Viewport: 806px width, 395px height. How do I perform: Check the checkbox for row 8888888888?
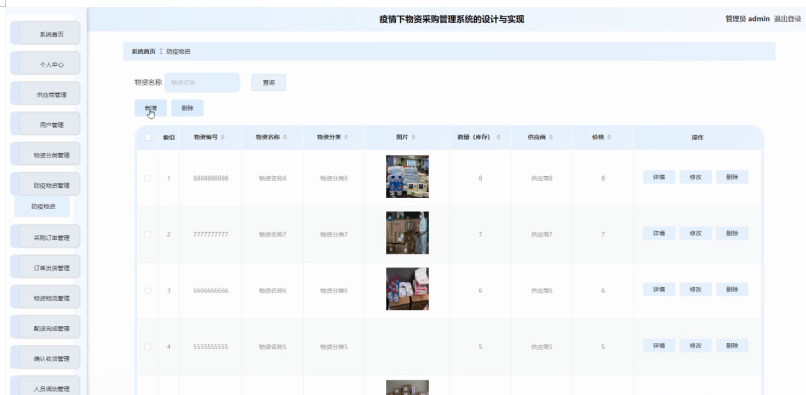148,178
